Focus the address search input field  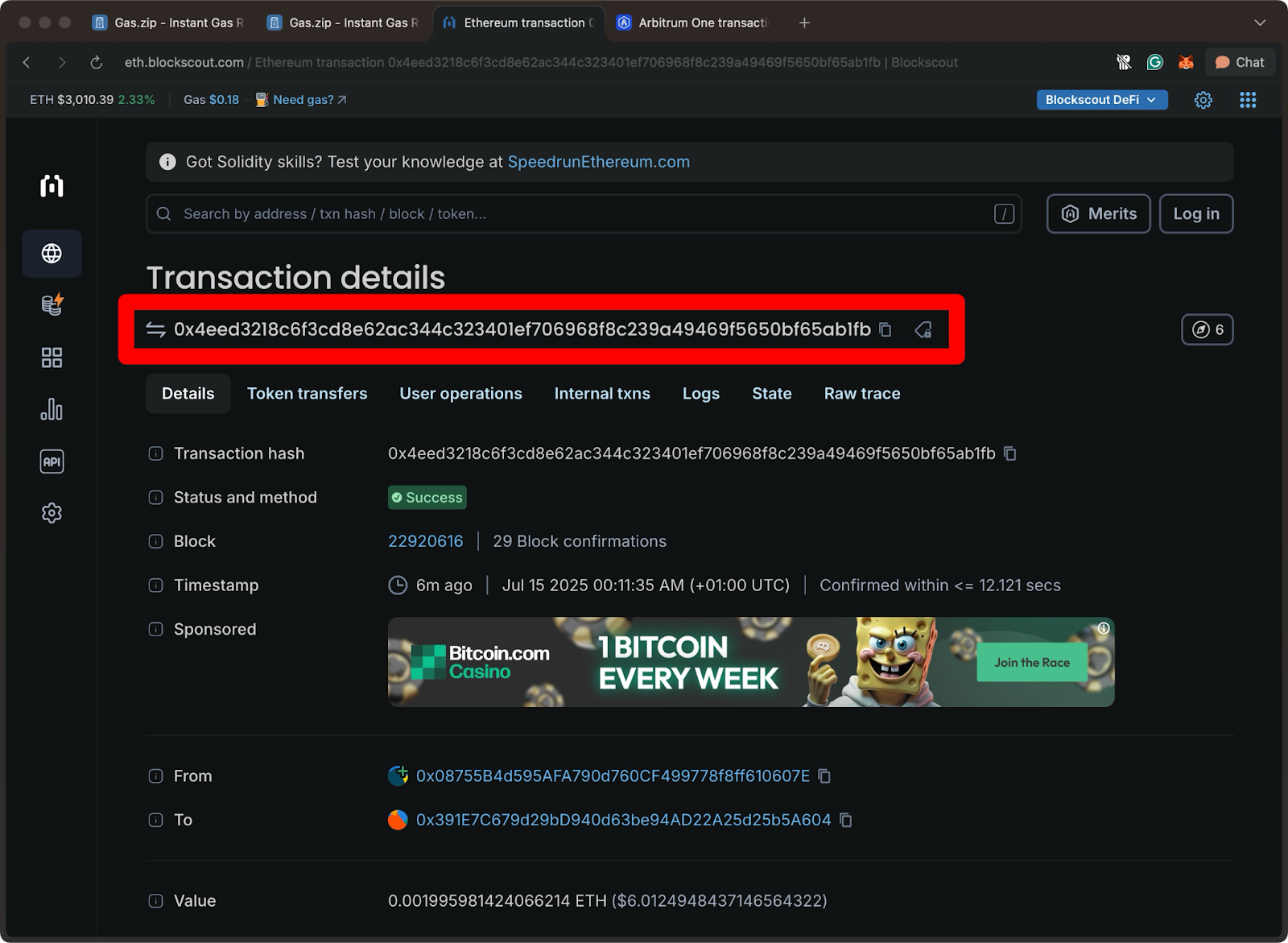(584, 213)
